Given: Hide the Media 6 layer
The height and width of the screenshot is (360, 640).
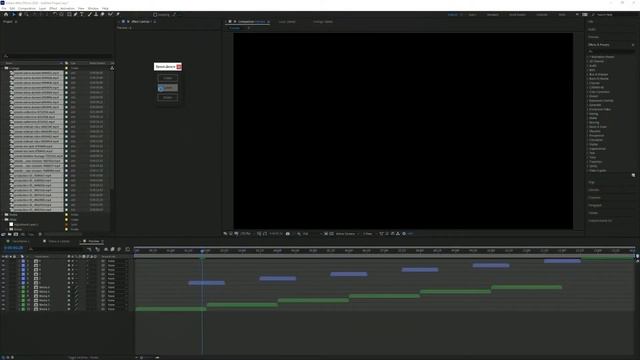Looking at the screenshot, I should point(3,287).
